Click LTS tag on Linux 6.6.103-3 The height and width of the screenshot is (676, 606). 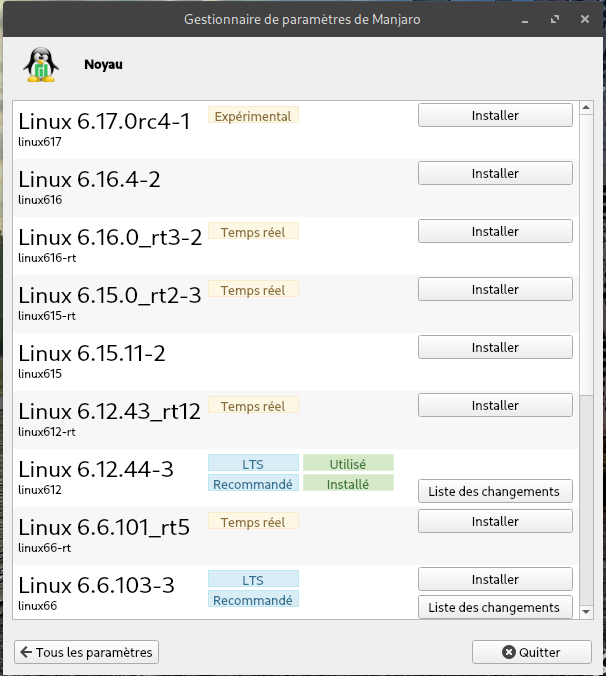(253, 579)
